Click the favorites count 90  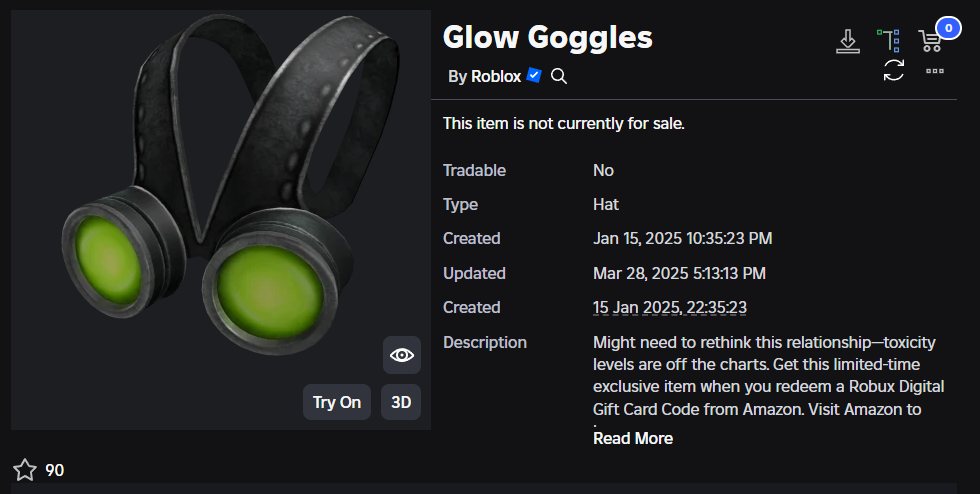pyautogui.click(x=55, y=470)
